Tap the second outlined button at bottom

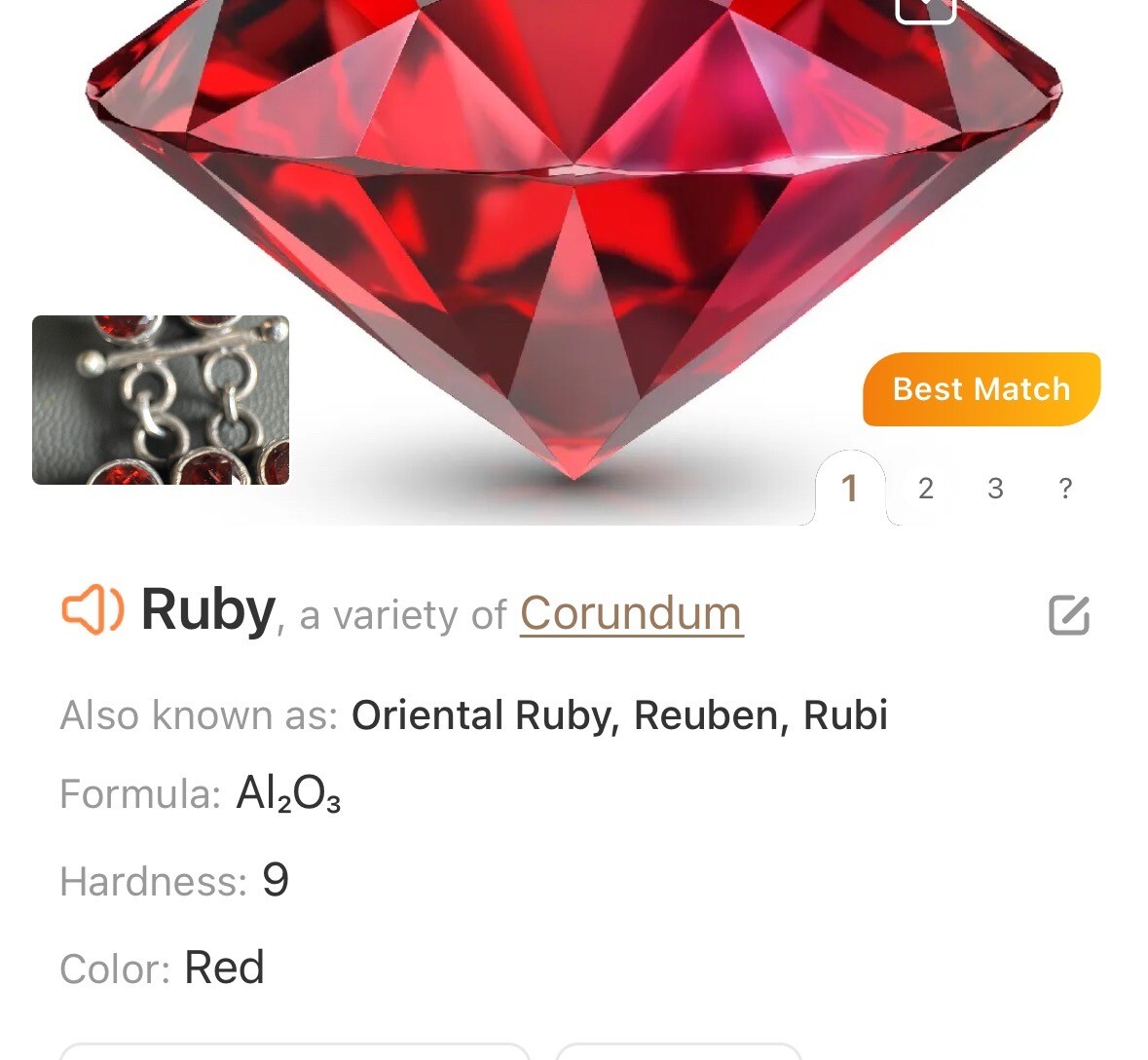[679, 1052]
